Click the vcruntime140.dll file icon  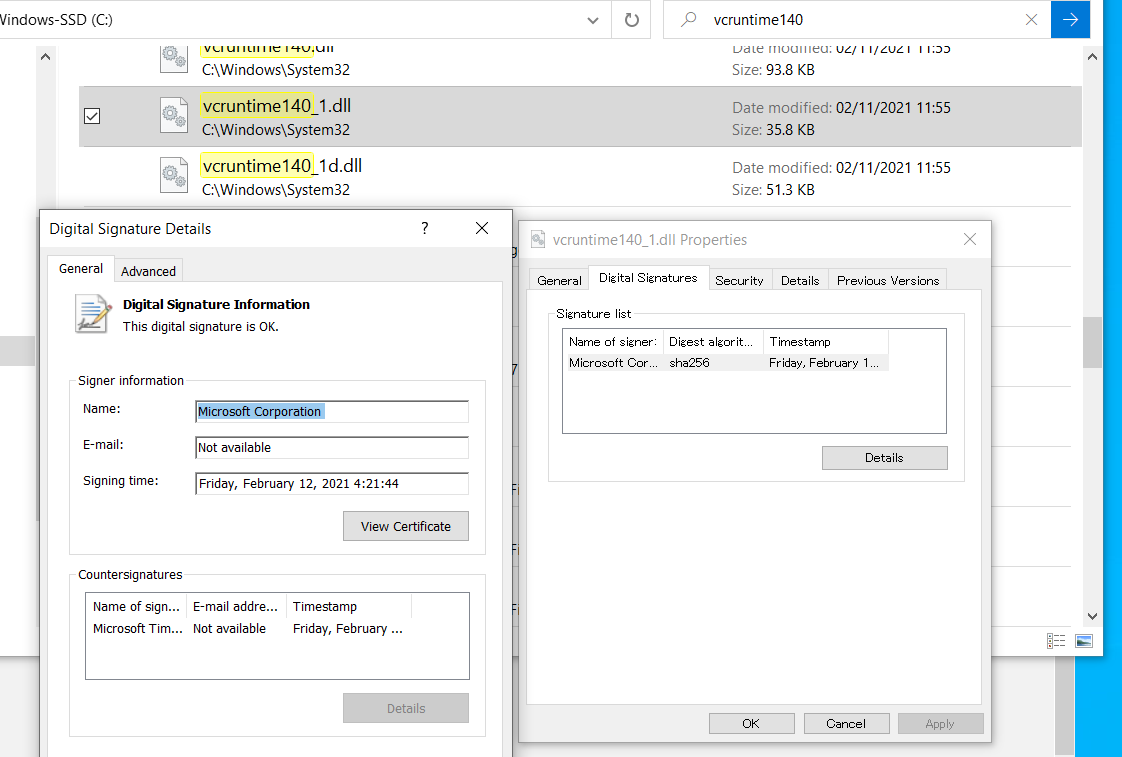(174, 59)
